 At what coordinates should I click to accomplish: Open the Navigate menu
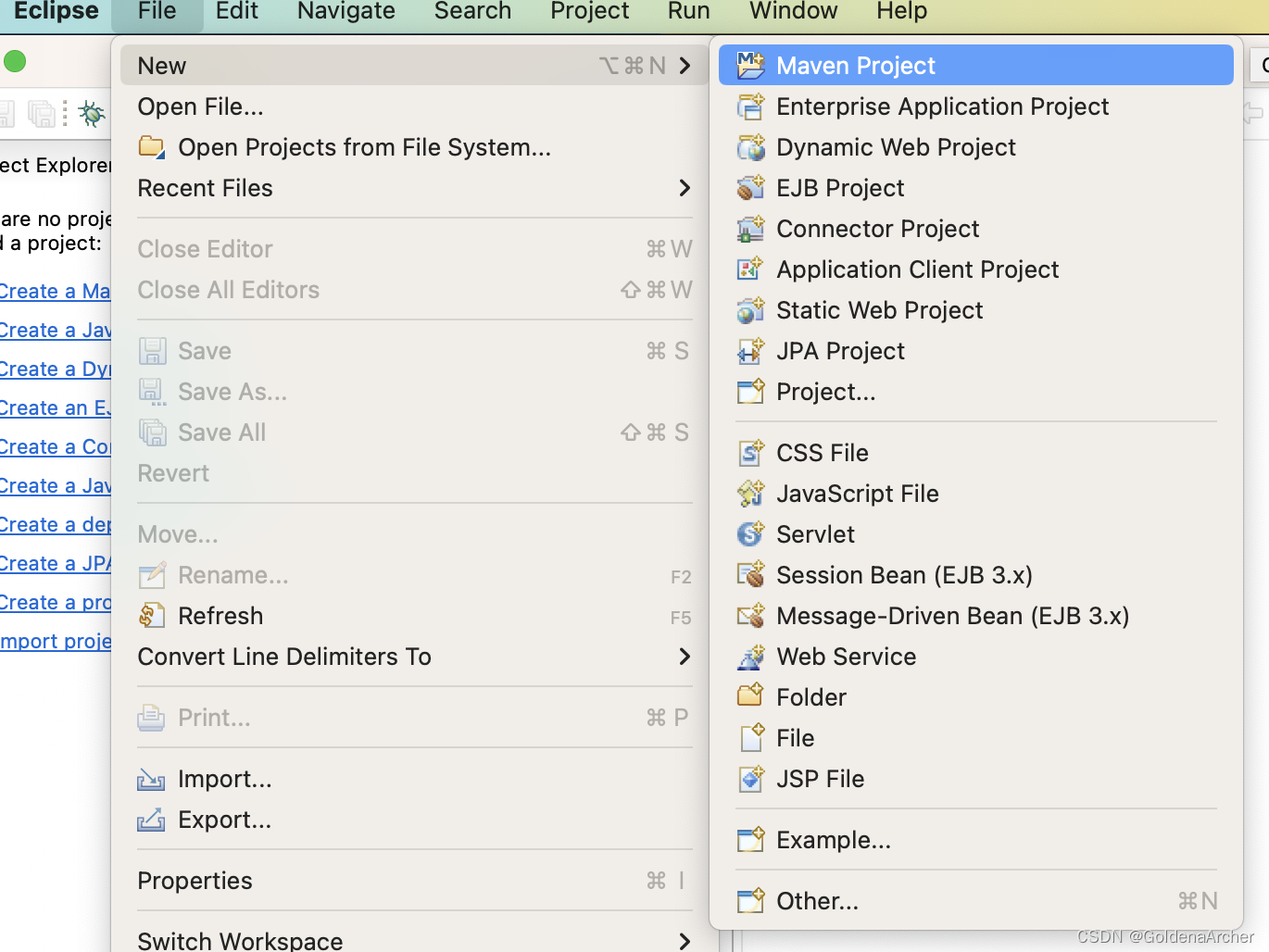click(x=346, y=11)
